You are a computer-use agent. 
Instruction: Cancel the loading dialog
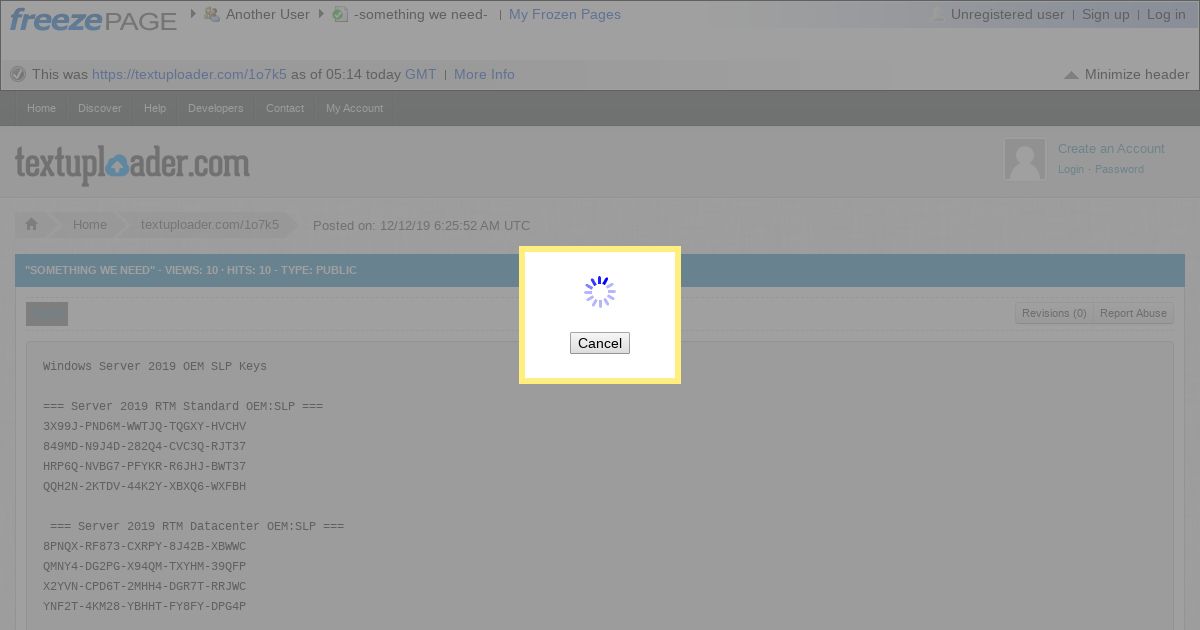pyautogui.click(x=600, y=343)
